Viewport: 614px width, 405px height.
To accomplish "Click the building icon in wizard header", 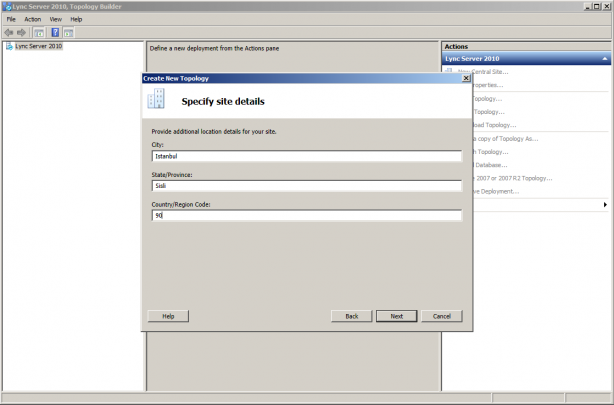I will pos(156,98).
